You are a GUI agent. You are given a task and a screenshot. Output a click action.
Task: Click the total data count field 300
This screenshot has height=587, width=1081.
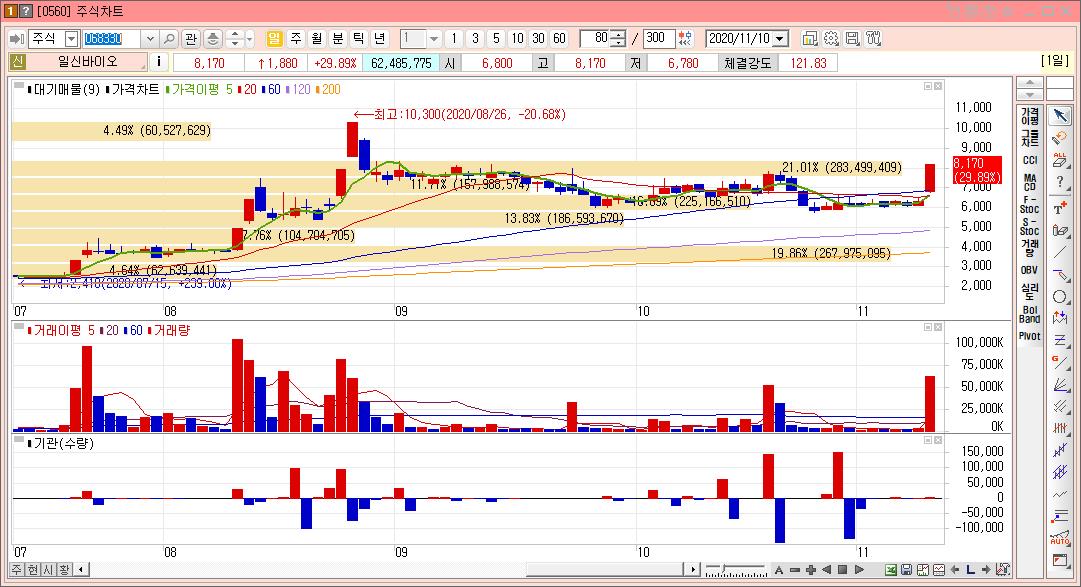(x=658, y=39)
